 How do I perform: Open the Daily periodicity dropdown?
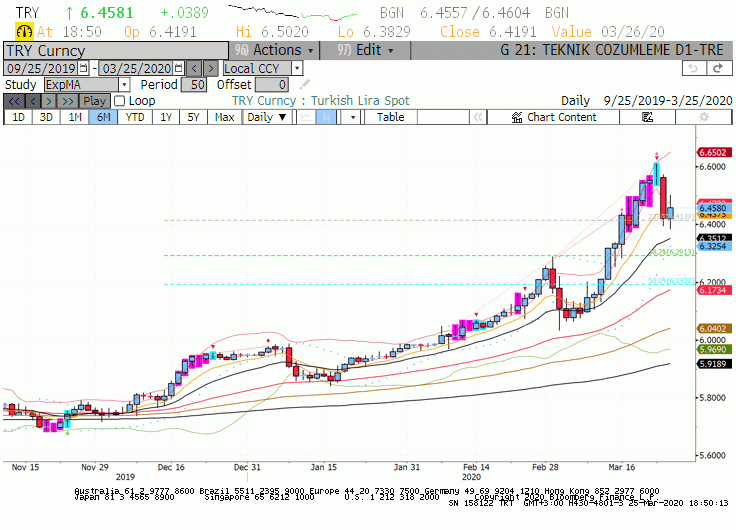pyautogui.click(x=267, y=117)
